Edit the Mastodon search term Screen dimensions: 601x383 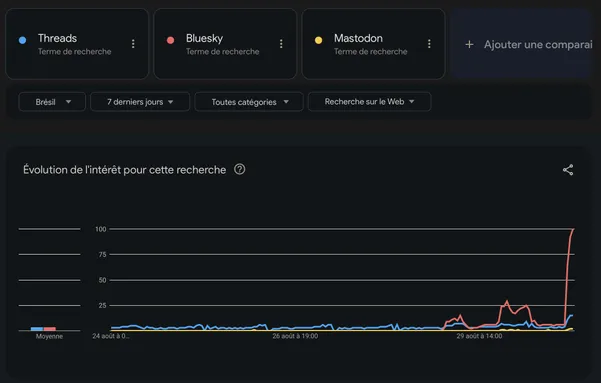point(358,38)
